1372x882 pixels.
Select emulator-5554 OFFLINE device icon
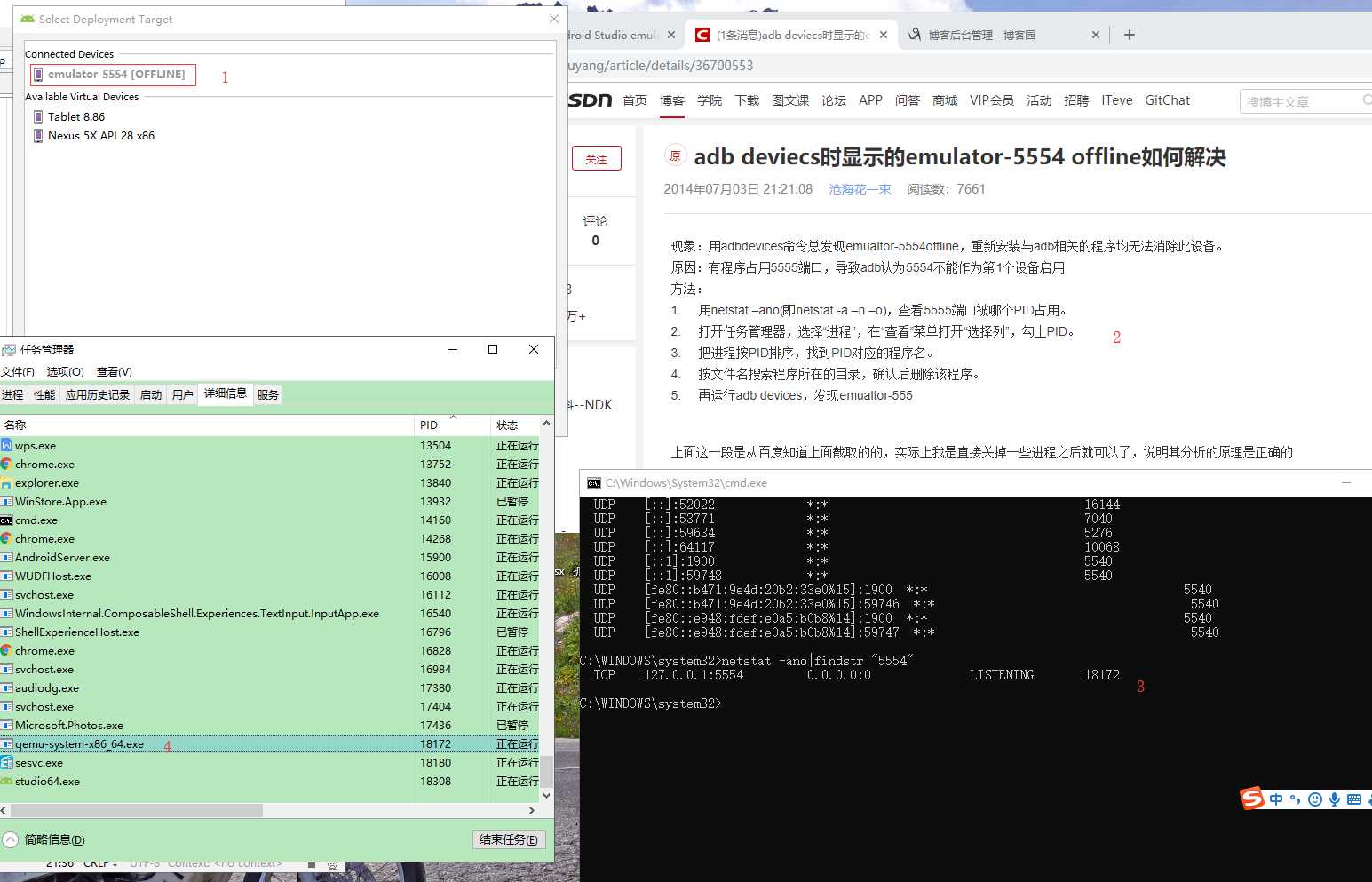(x=38, y=75)
